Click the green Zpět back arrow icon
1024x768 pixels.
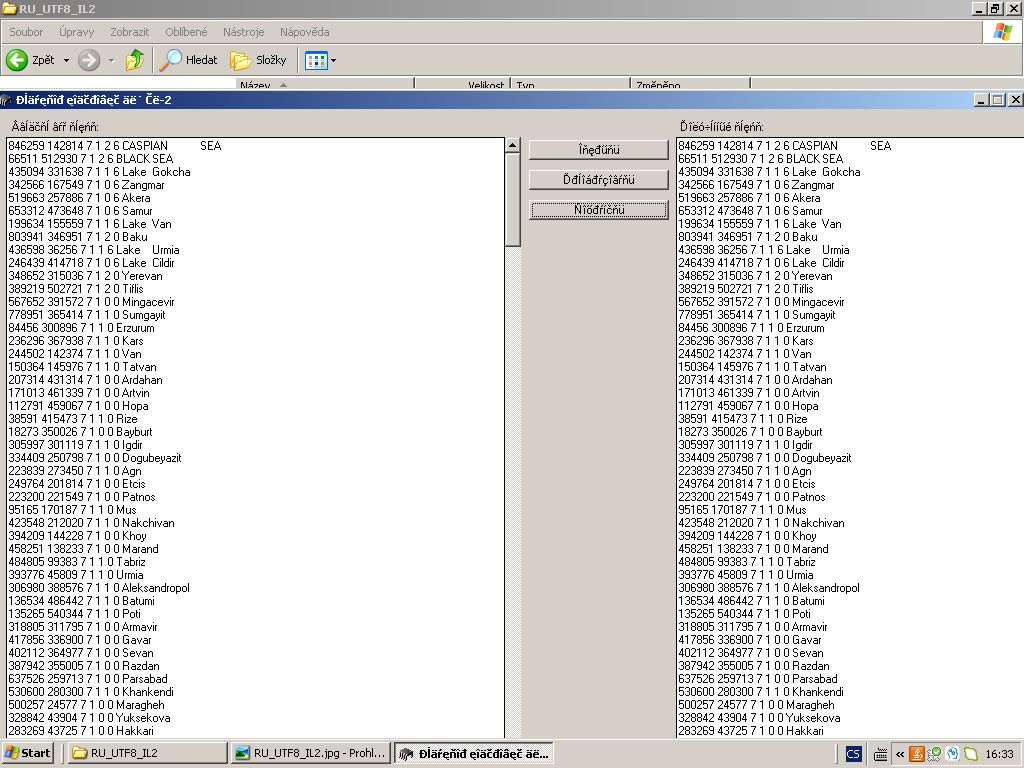click(x=17, y=60)
